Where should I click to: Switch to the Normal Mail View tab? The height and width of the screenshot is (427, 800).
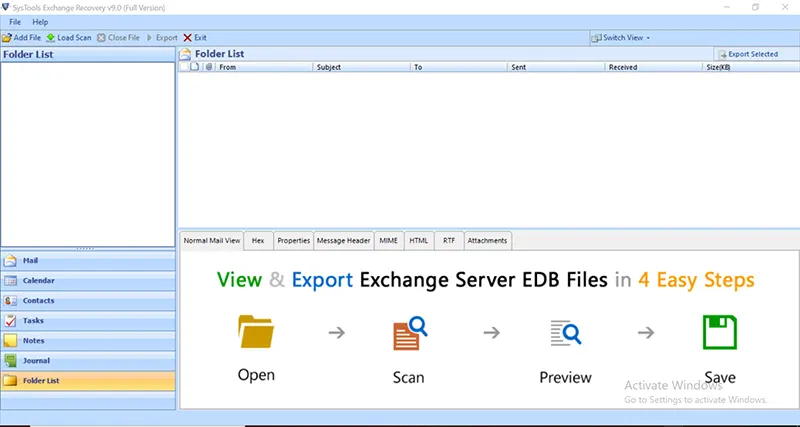(x=212, y=241)
